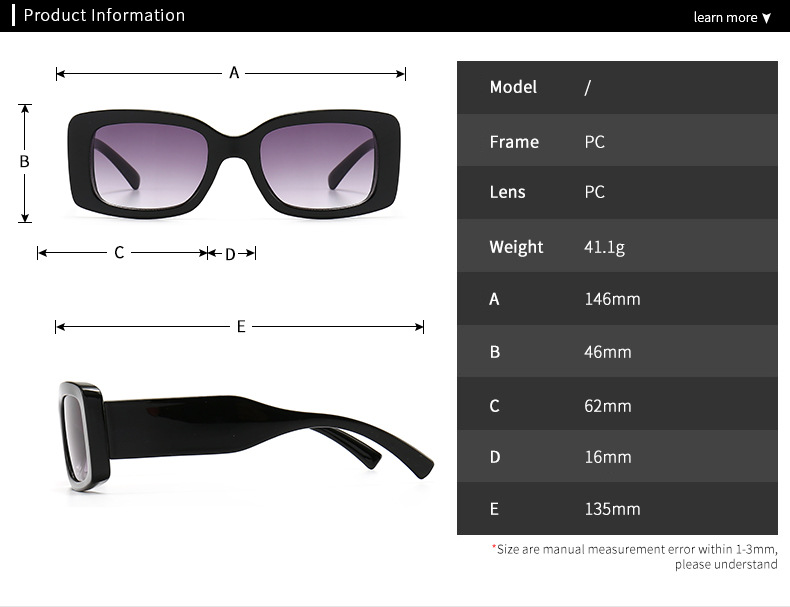Click the Product Information header title
The height and width of the screenshot is (607, 790).
point(104,15)
